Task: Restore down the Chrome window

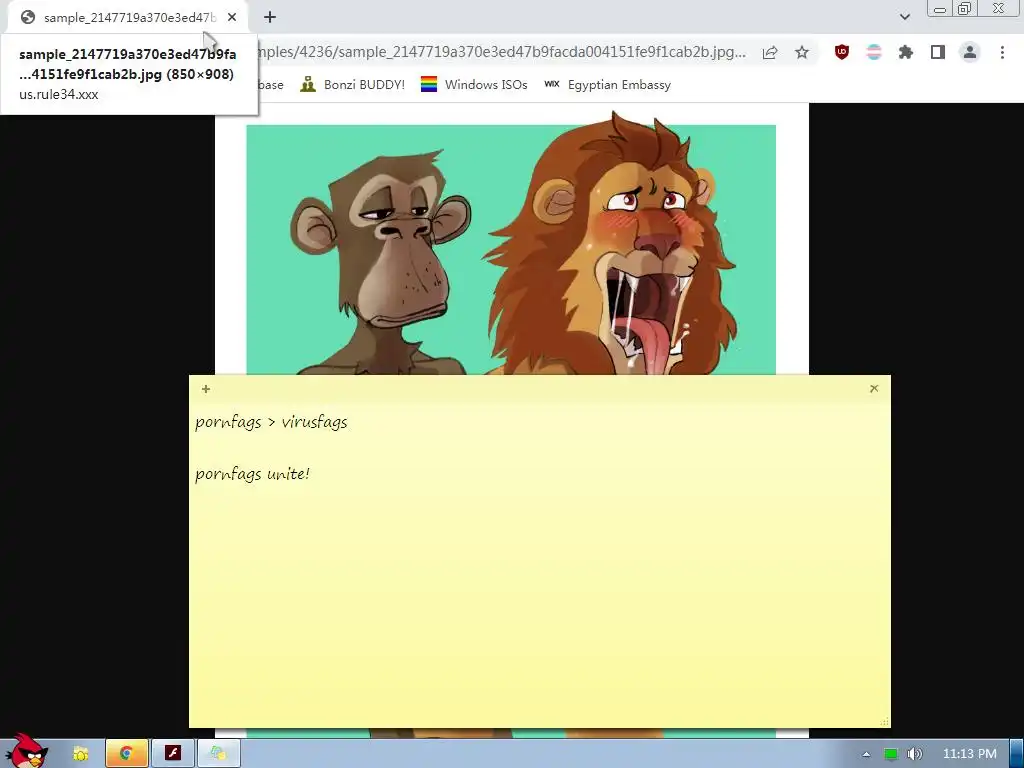Action: [965, 9]
